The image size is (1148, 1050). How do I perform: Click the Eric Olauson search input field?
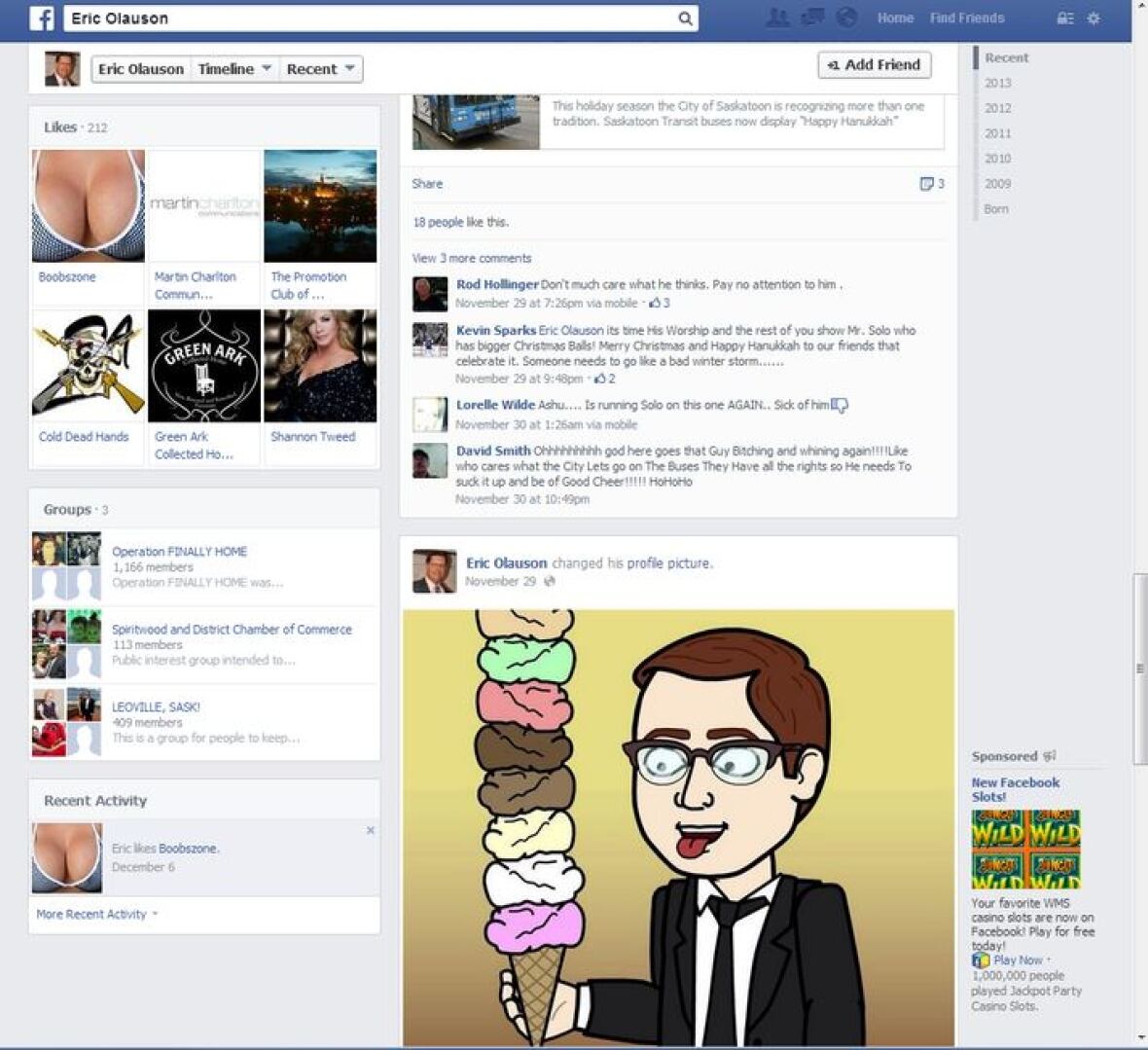click(x=370, y=18)
